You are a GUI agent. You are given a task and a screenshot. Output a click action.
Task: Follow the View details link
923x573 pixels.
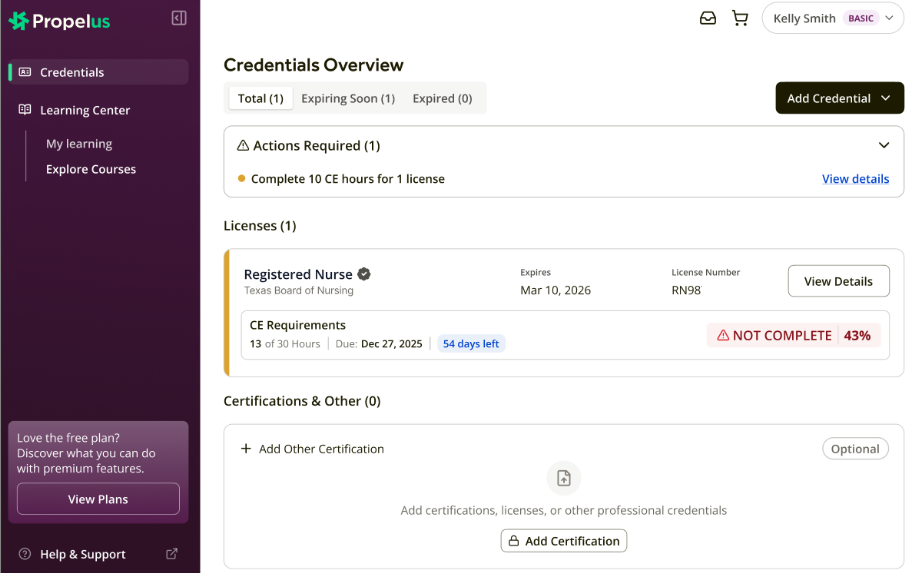pyautogui.click(x=855, y=179)
